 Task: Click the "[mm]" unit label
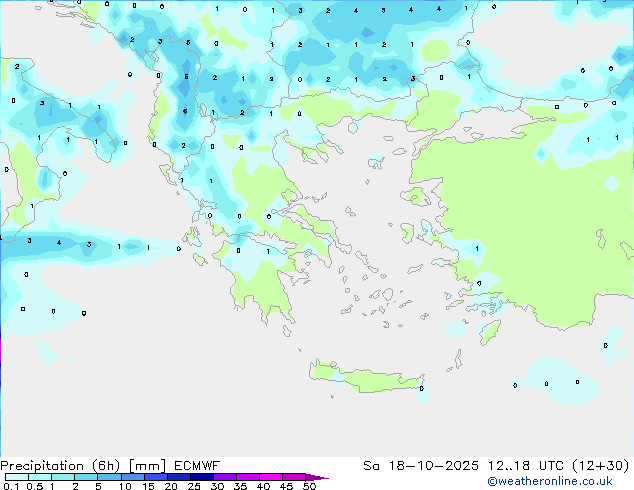pos(147,466)
